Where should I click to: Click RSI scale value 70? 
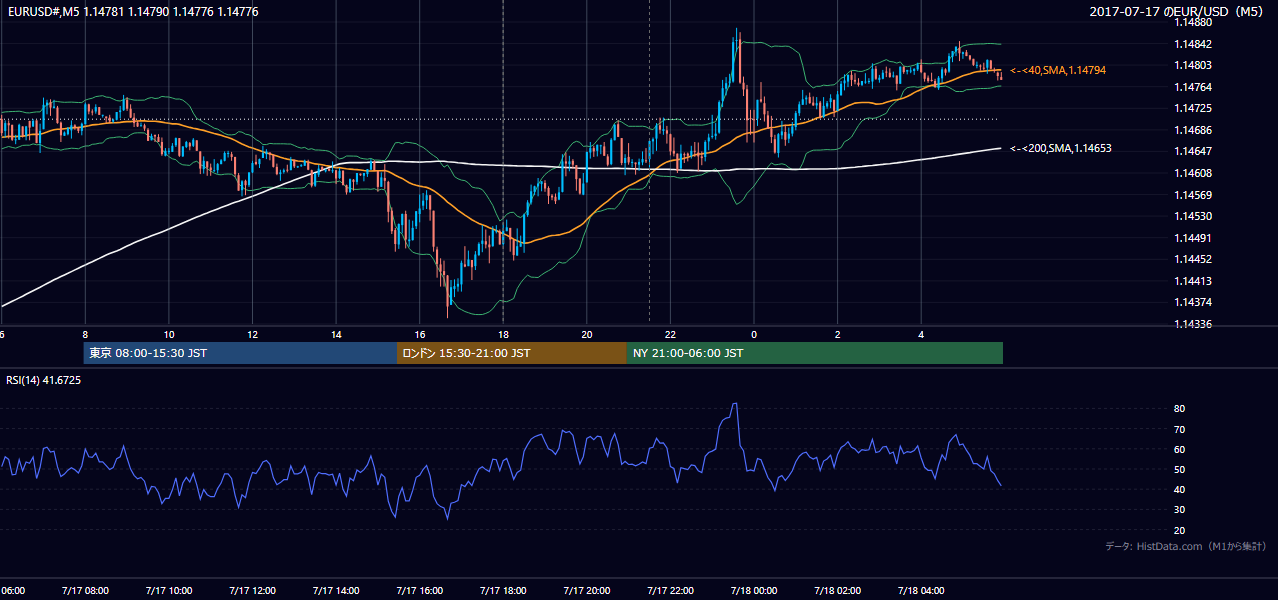pos(1180,429)
